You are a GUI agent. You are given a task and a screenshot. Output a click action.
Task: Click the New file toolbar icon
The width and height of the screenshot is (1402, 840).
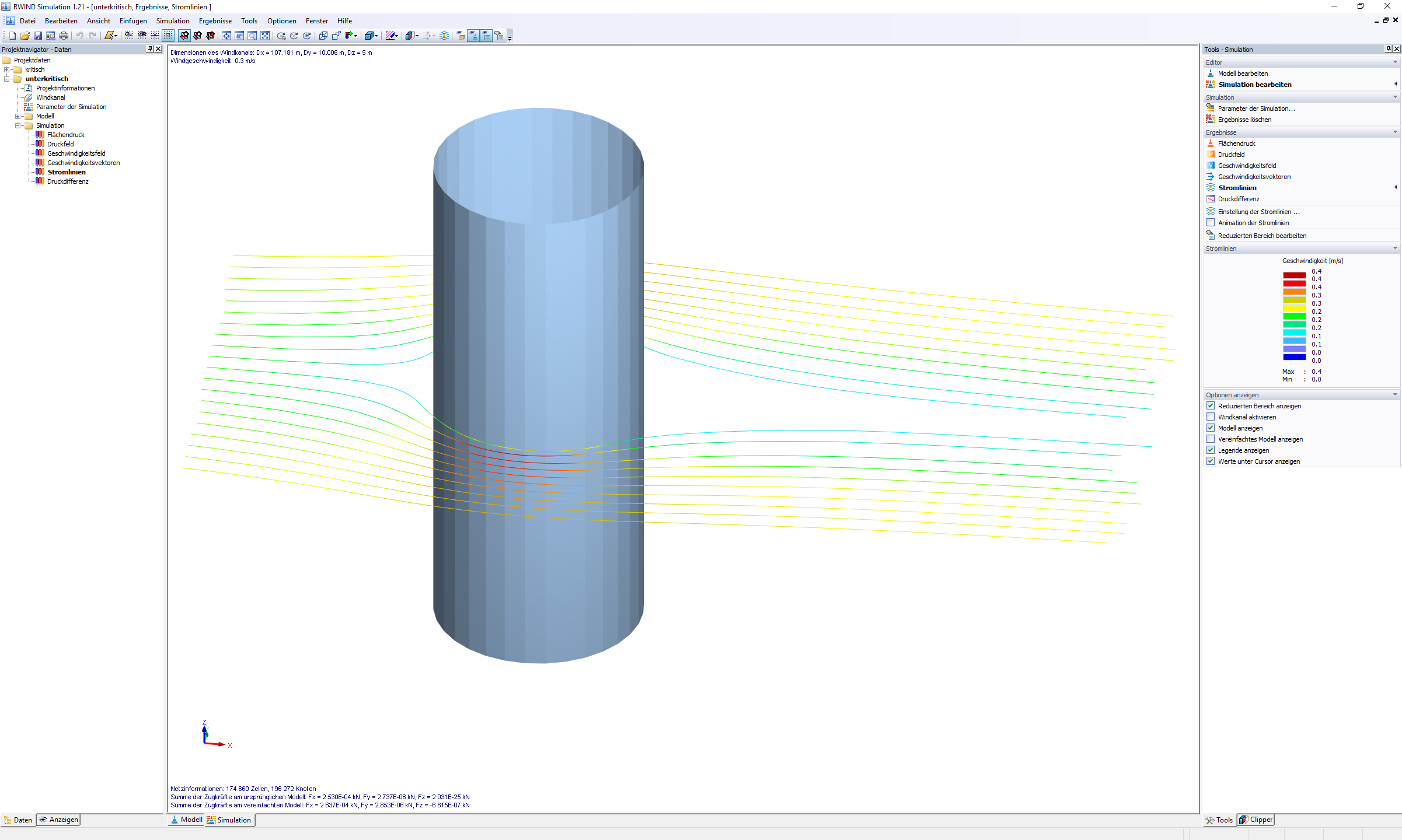point(12,36)
